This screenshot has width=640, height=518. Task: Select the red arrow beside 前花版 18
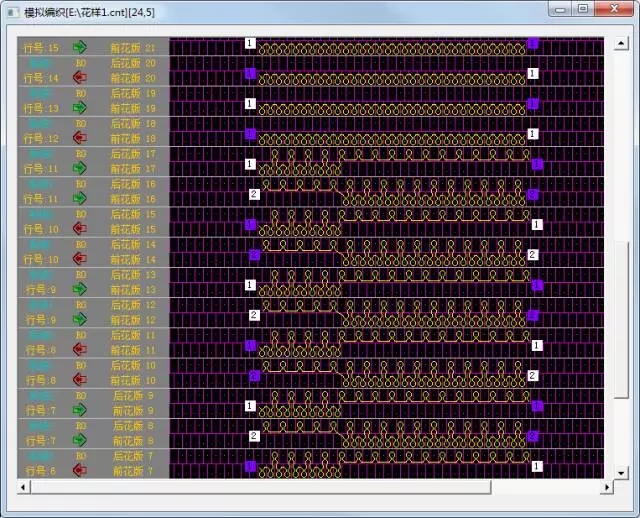click(80, 138)
